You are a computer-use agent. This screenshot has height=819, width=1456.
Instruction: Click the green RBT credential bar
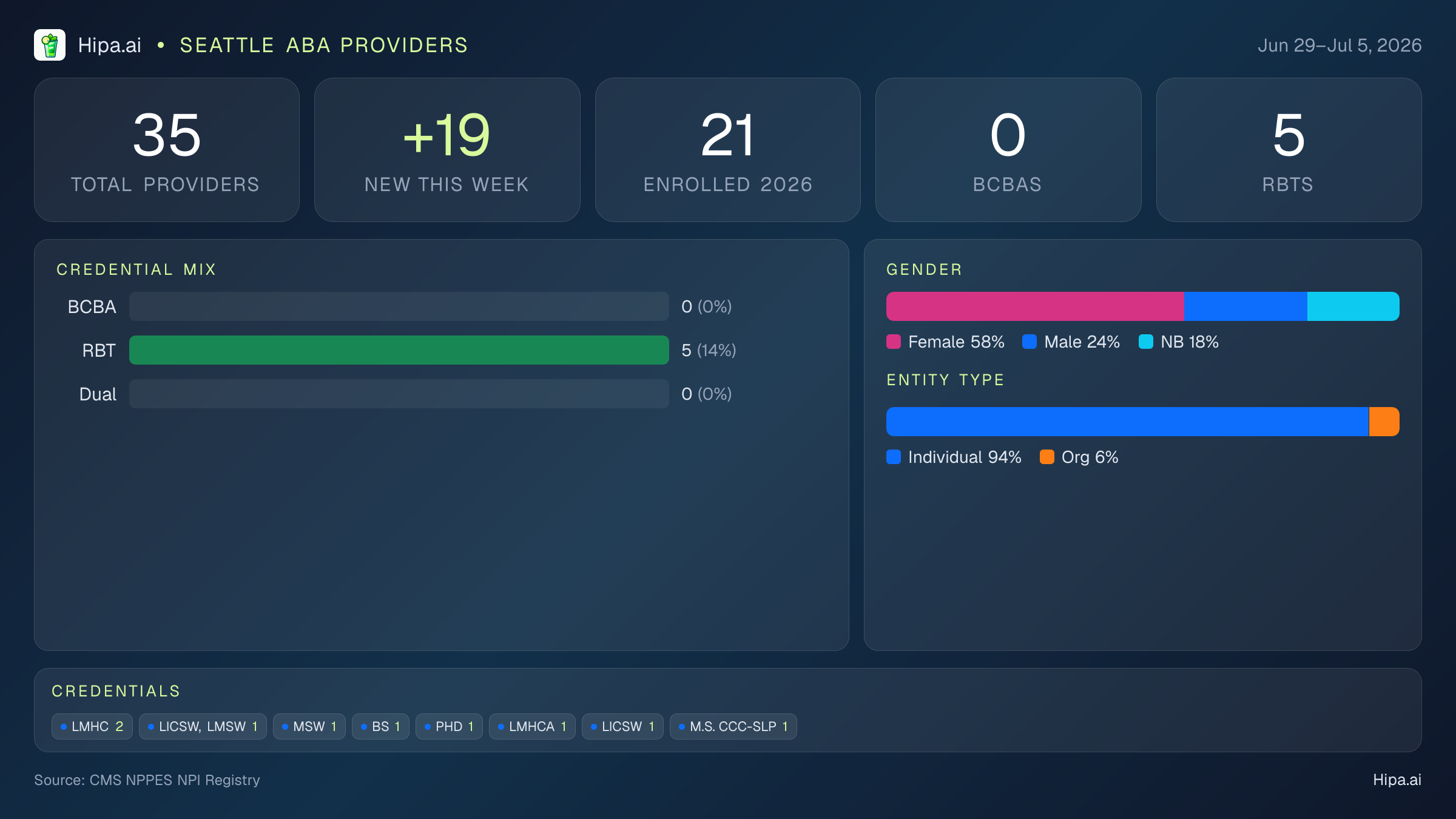(399, 350)
